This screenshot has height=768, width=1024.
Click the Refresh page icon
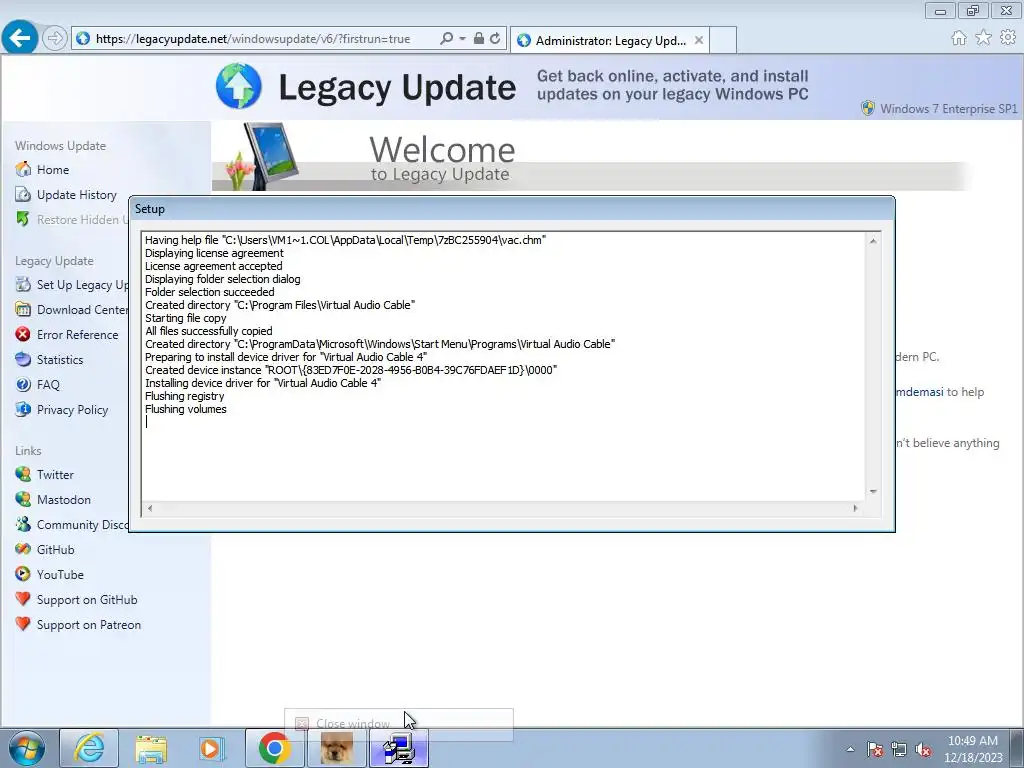pyautogui.click(x=496, y=39)
